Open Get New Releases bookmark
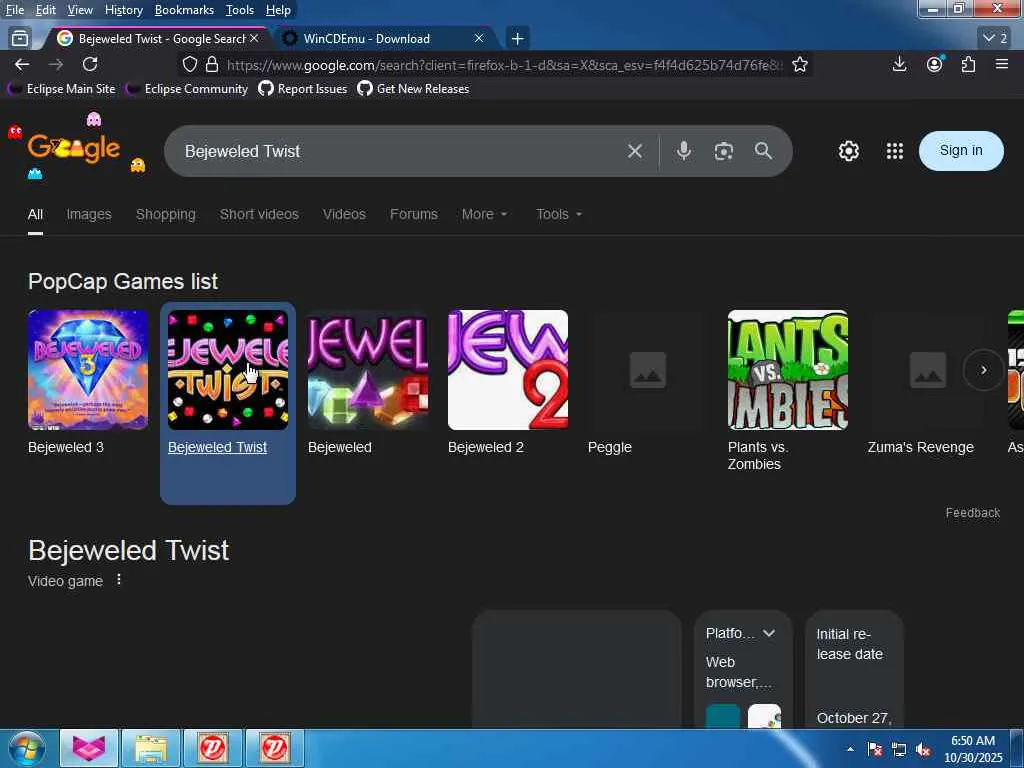 tap(413, 89)
